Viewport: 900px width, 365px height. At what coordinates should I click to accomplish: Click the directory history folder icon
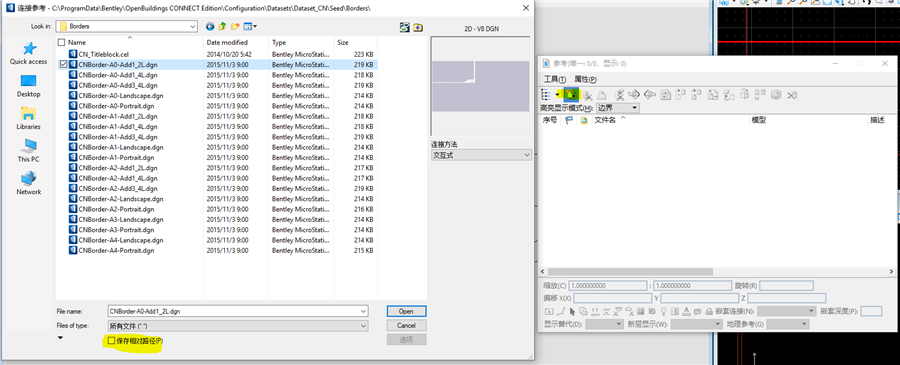417,27
